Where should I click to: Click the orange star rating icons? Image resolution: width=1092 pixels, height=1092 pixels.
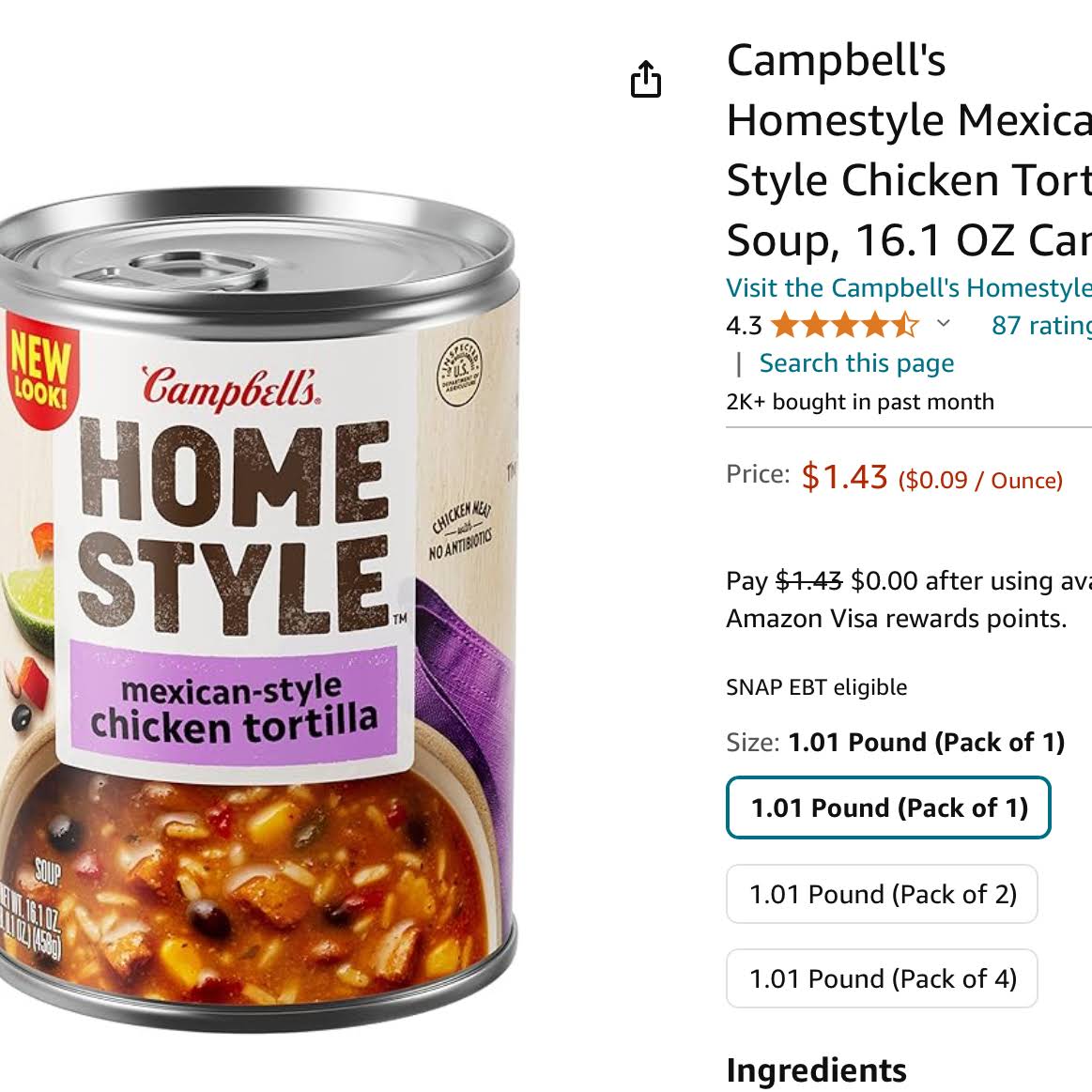coord(845,325)
